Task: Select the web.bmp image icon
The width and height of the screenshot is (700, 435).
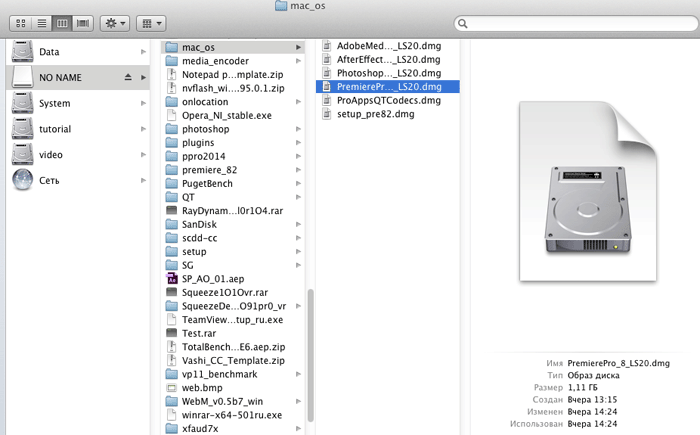Action: pos(171,388)
